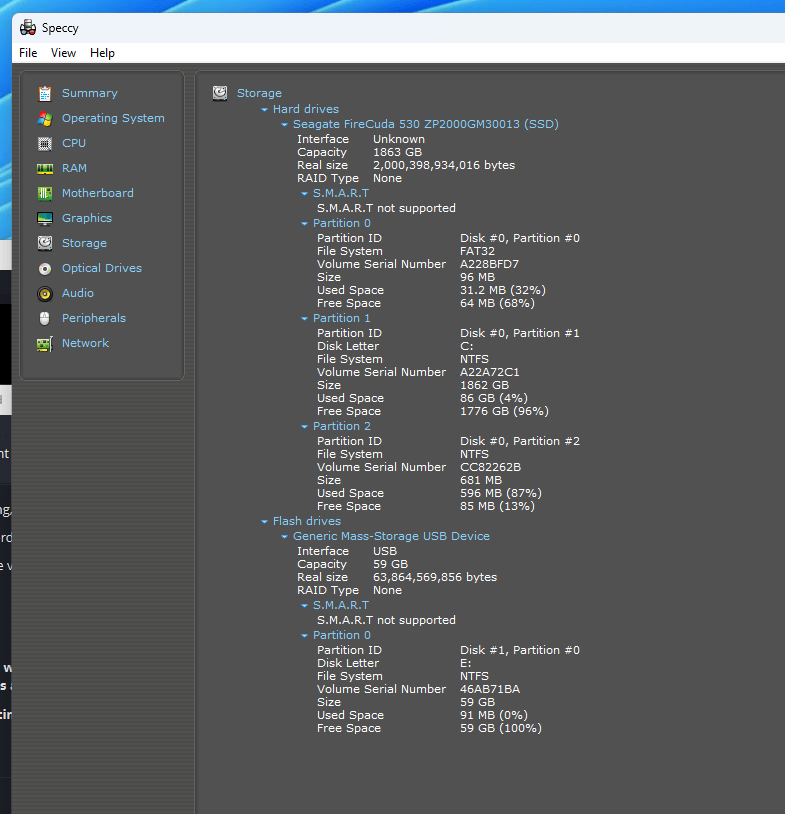The width and height of the screenshot is (785, 814).
Task: Open the Network section
Action: point(86,343)
